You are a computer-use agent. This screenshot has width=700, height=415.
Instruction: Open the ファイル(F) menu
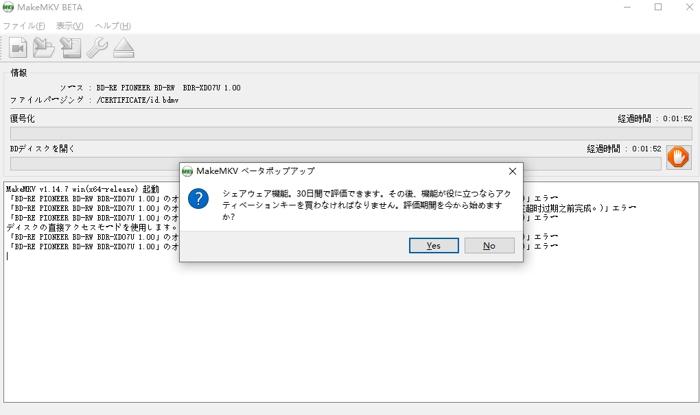tap(24, 26)
